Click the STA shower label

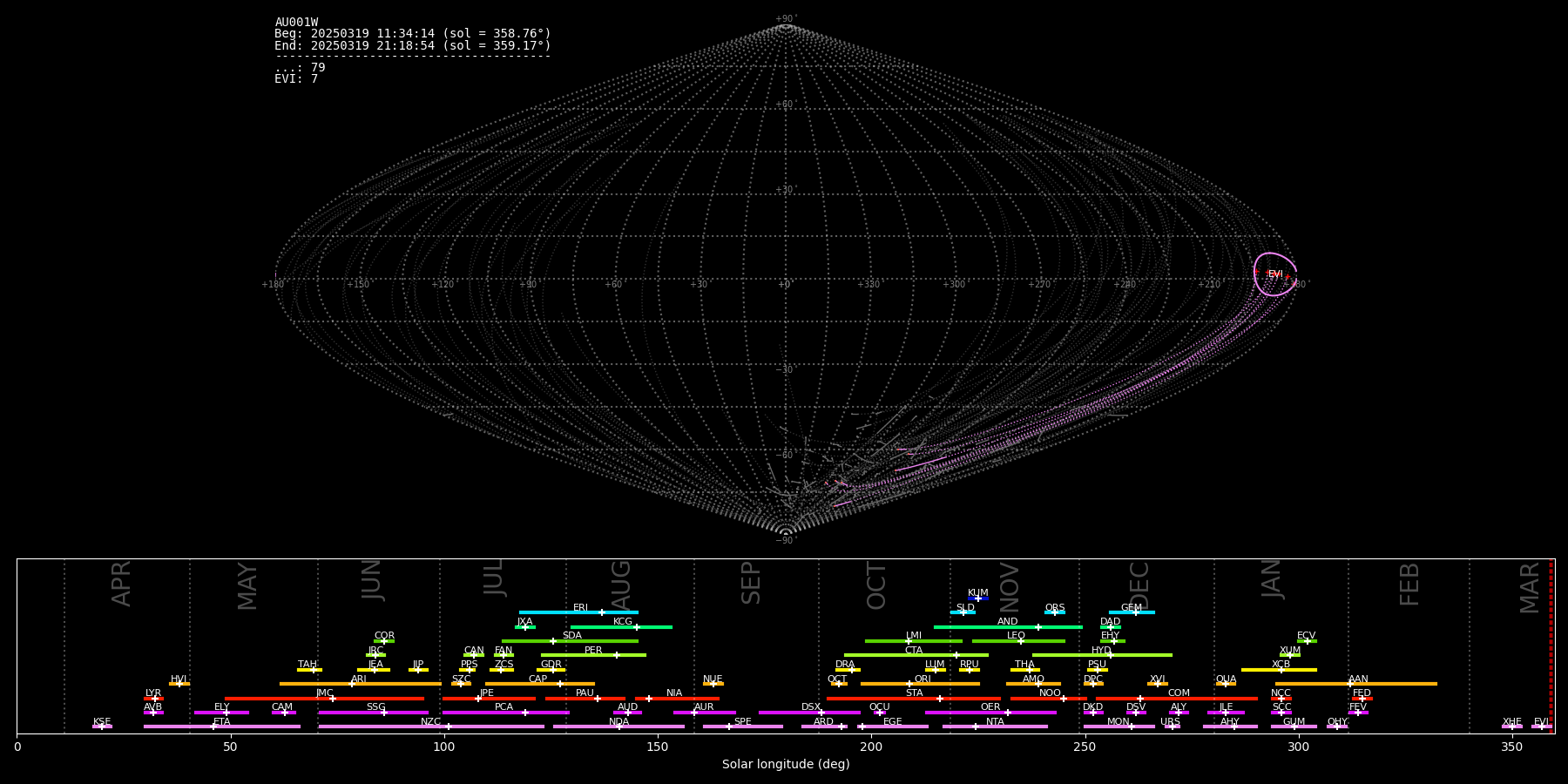click(914, 693)
